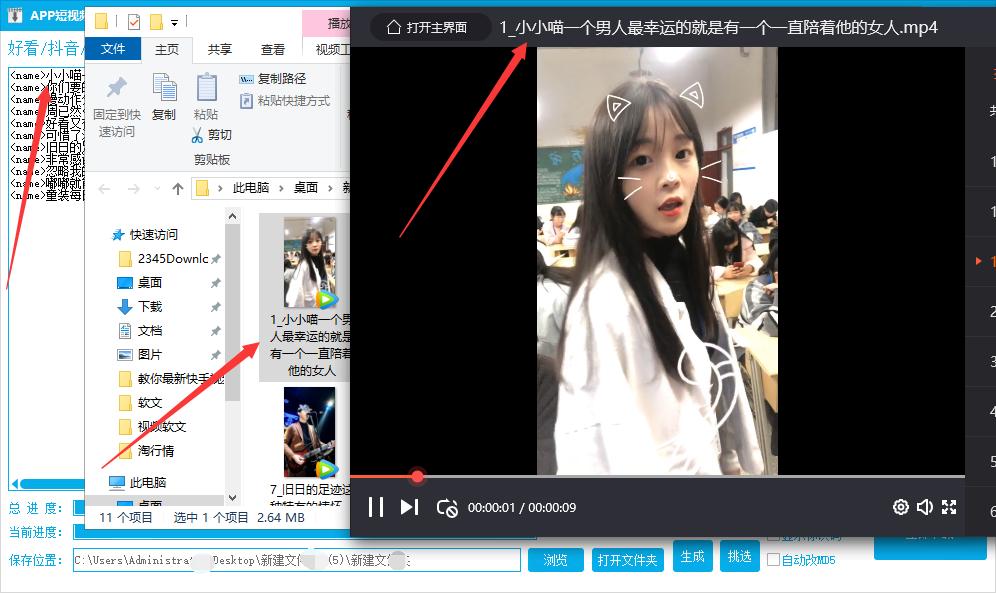Click the home icon beside 打开主界面

(x=394, y=27)
